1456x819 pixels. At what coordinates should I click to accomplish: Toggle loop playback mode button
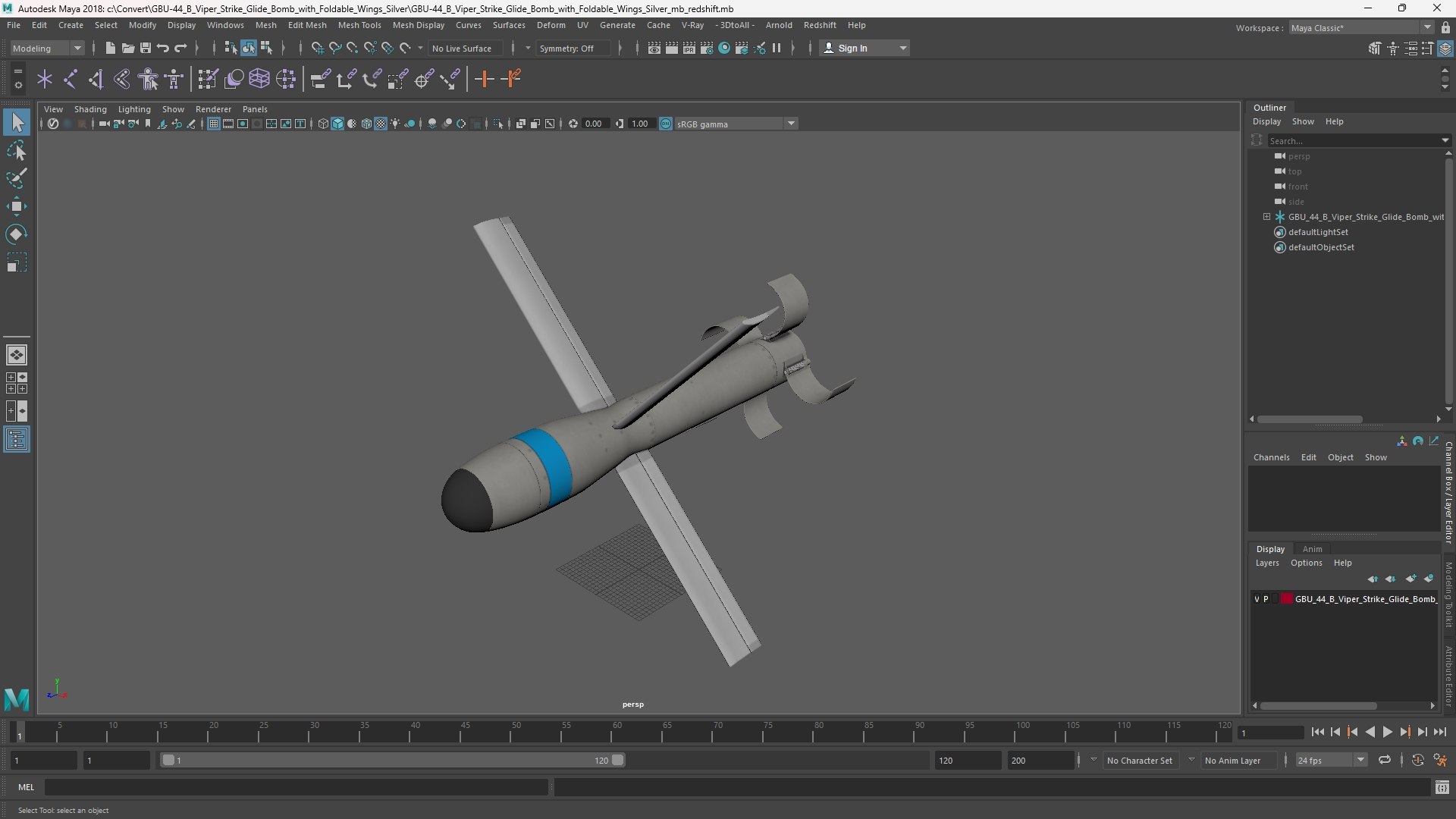coord(1385,760)
